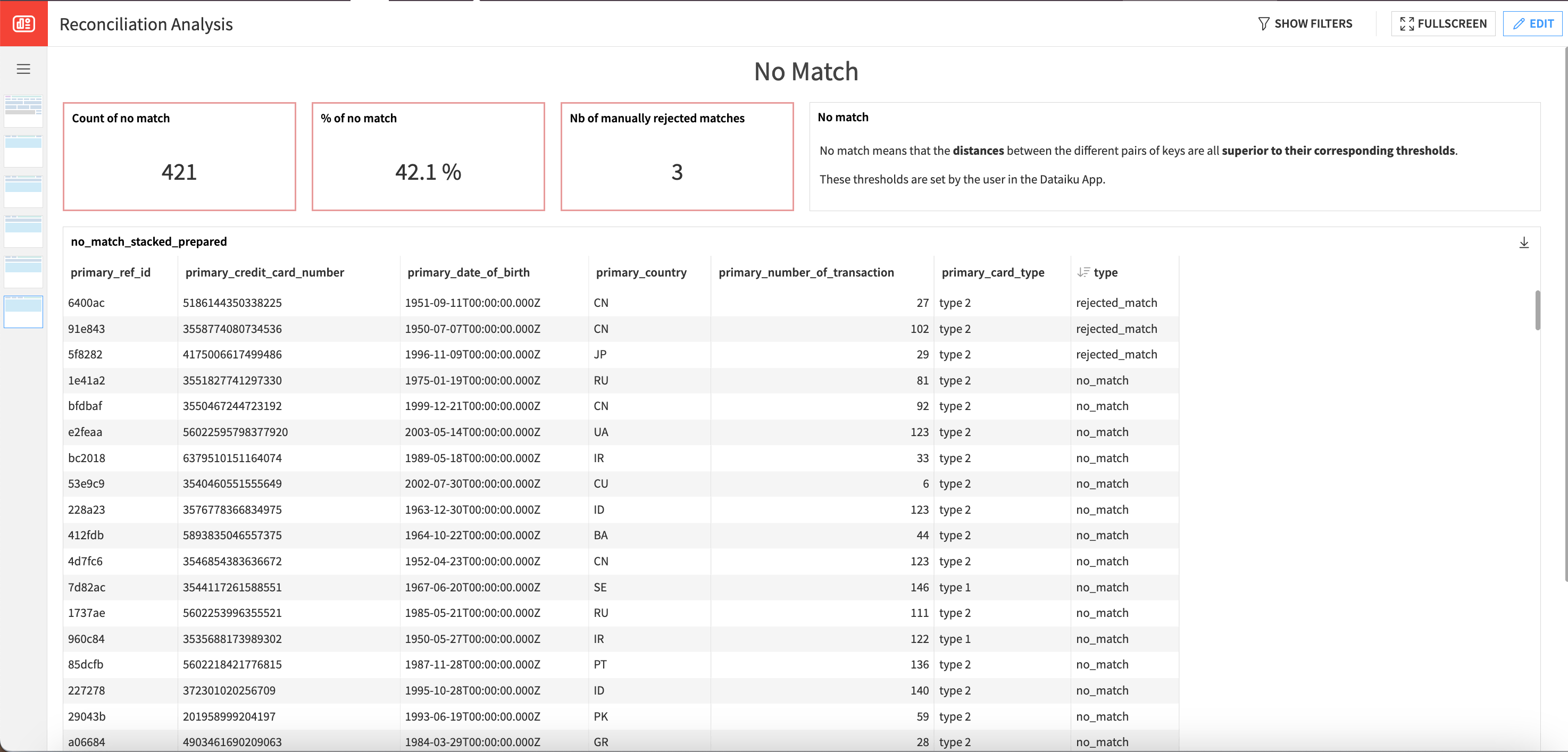This screenshot has width=1568, height=752.
Task: Click the No Match page heading
Action: pos(806,72)
